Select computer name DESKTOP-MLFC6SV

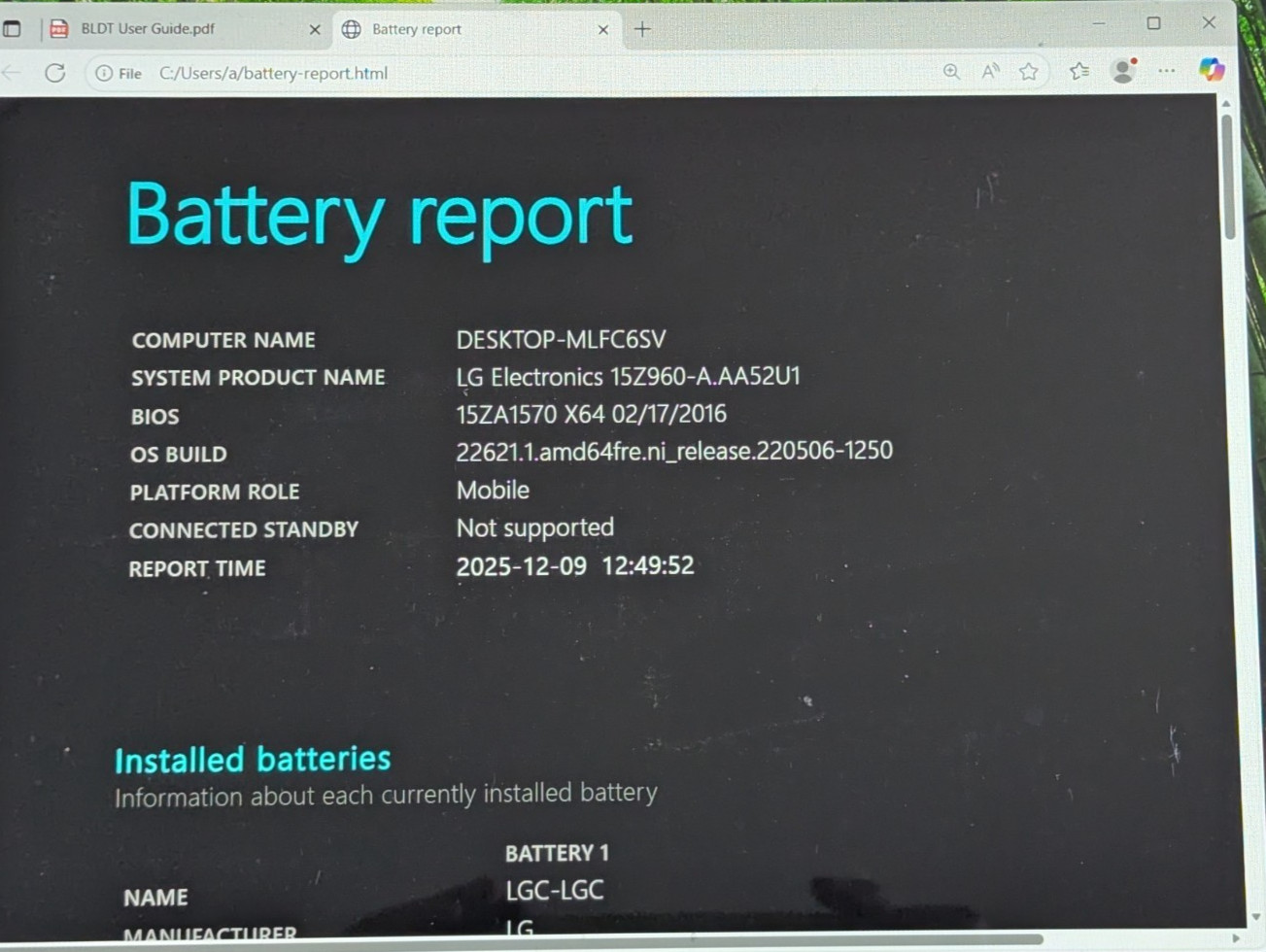pyautogui.click(x=561, y=339)
